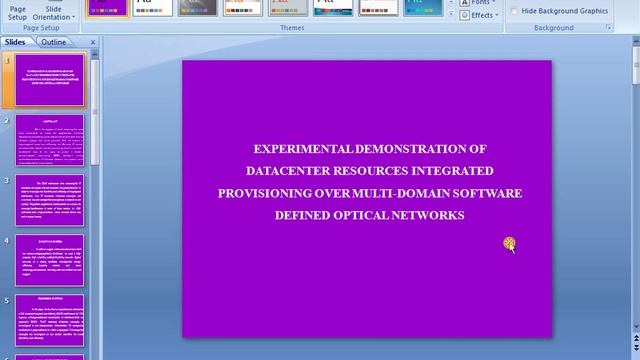Switch to the Slides tab
The width and height of the screenshot is (640, 360).
click(x=16, y=42)
